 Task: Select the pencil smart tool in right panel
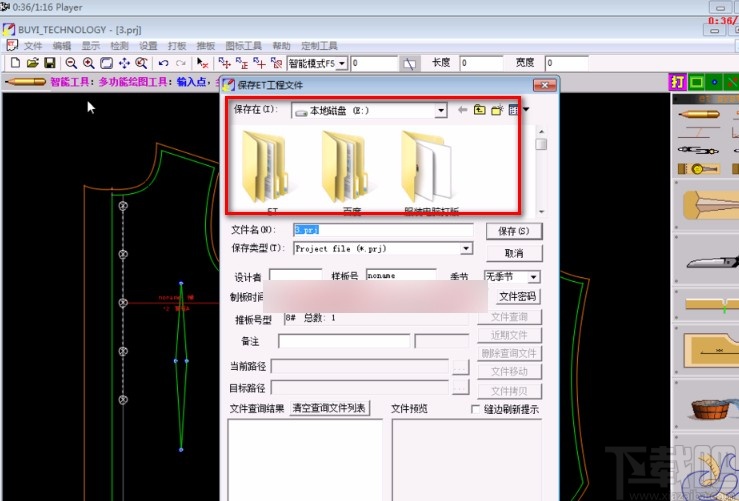[698, 114]
